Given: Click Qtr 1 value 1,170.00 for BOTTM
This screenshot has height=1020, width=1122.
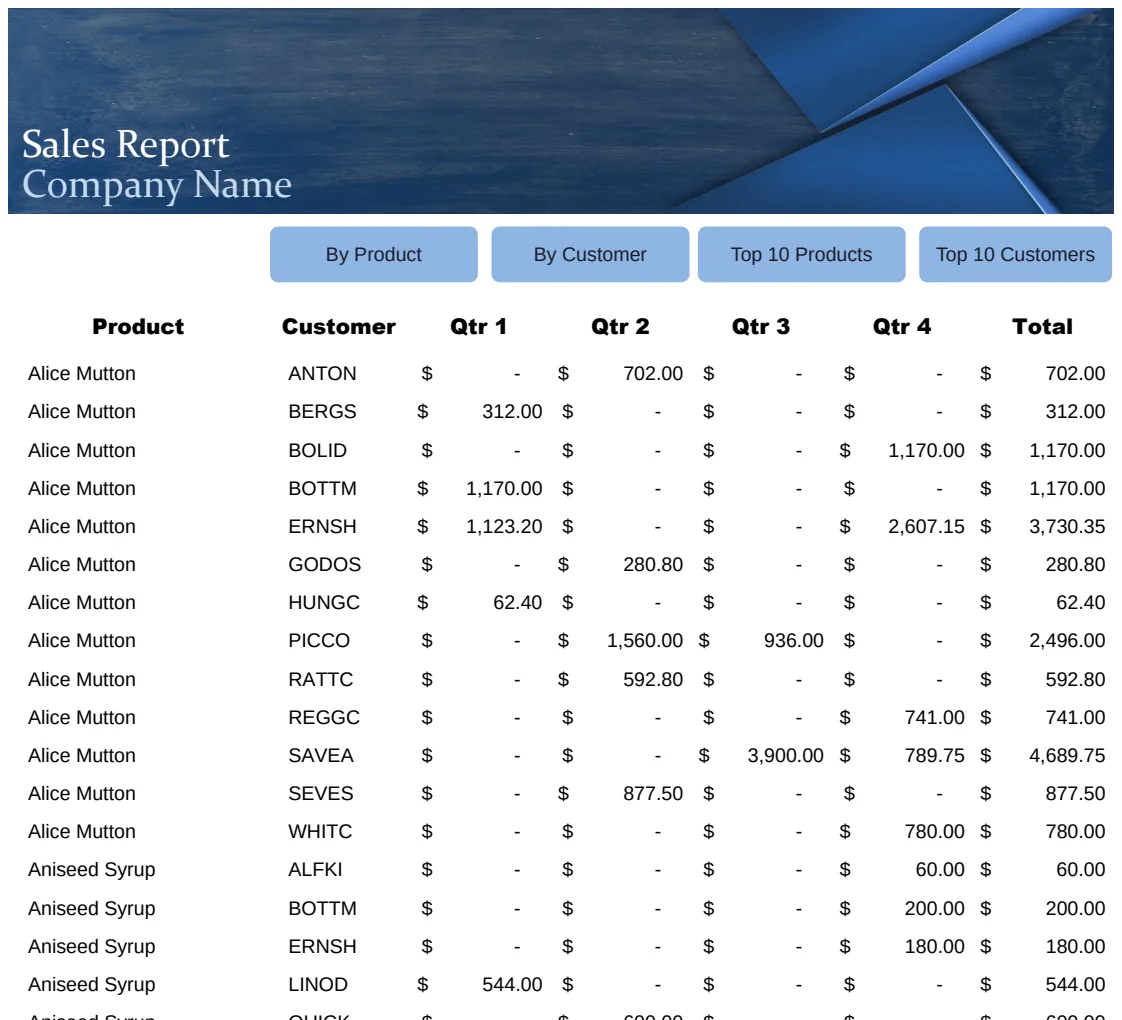Looking at the screenshot, I should [504, 488].
